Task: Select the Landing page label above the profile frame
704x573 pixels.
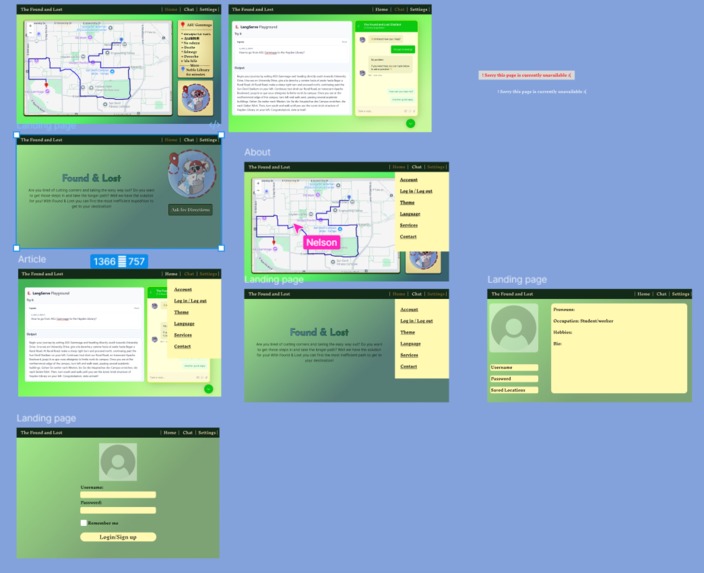Action: click(x=517, y=279)
